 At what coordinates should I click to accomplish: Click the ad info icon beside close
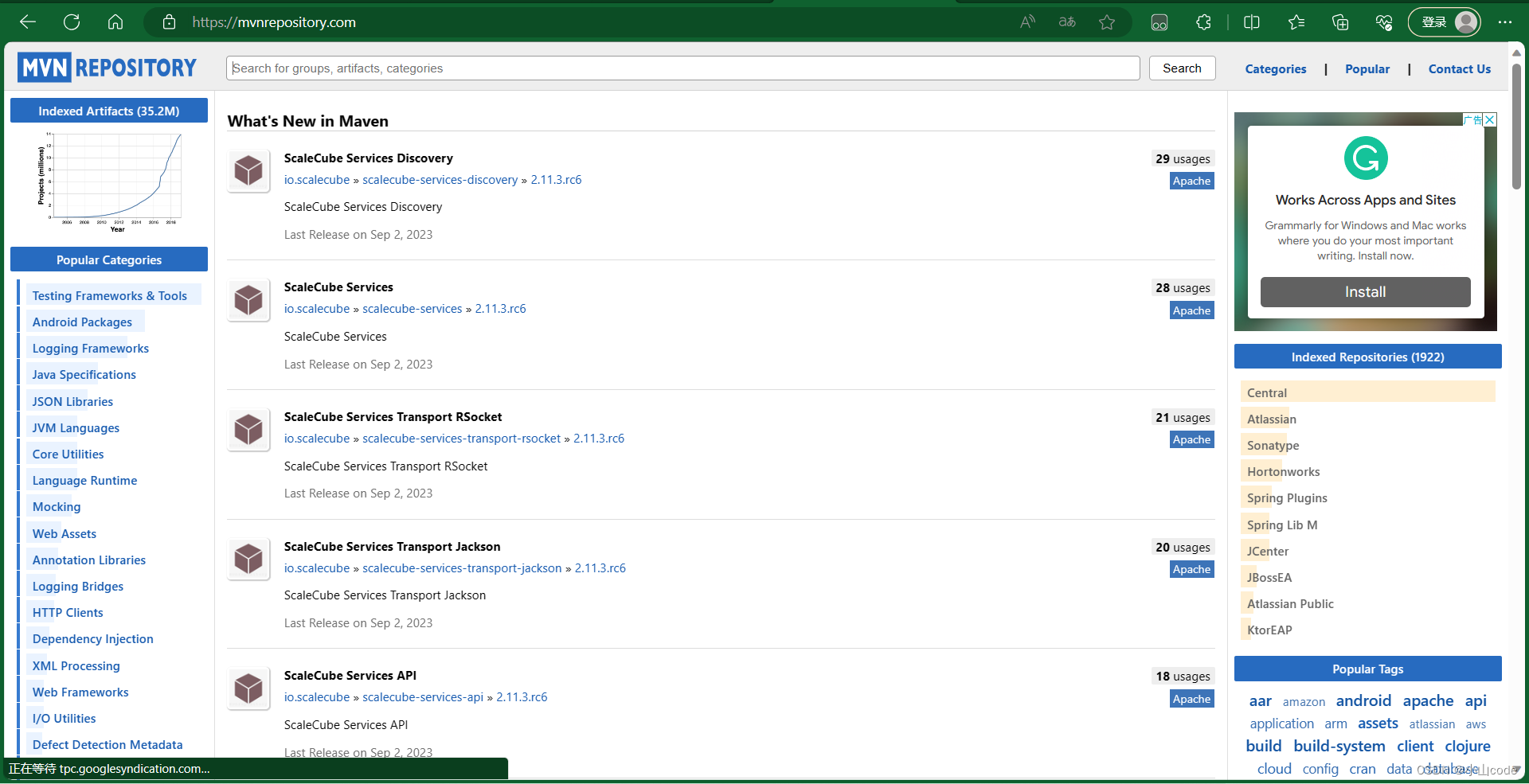[1473, 119]
